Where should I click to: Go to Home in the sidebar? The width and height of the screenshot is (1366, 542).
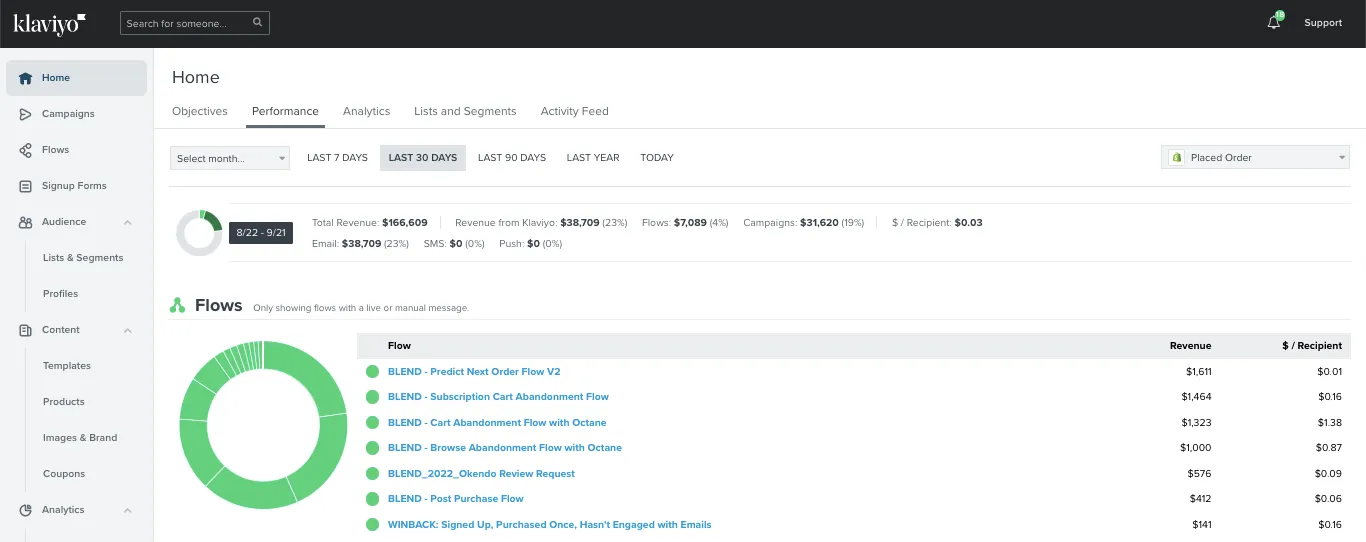[x=77, y=78]
